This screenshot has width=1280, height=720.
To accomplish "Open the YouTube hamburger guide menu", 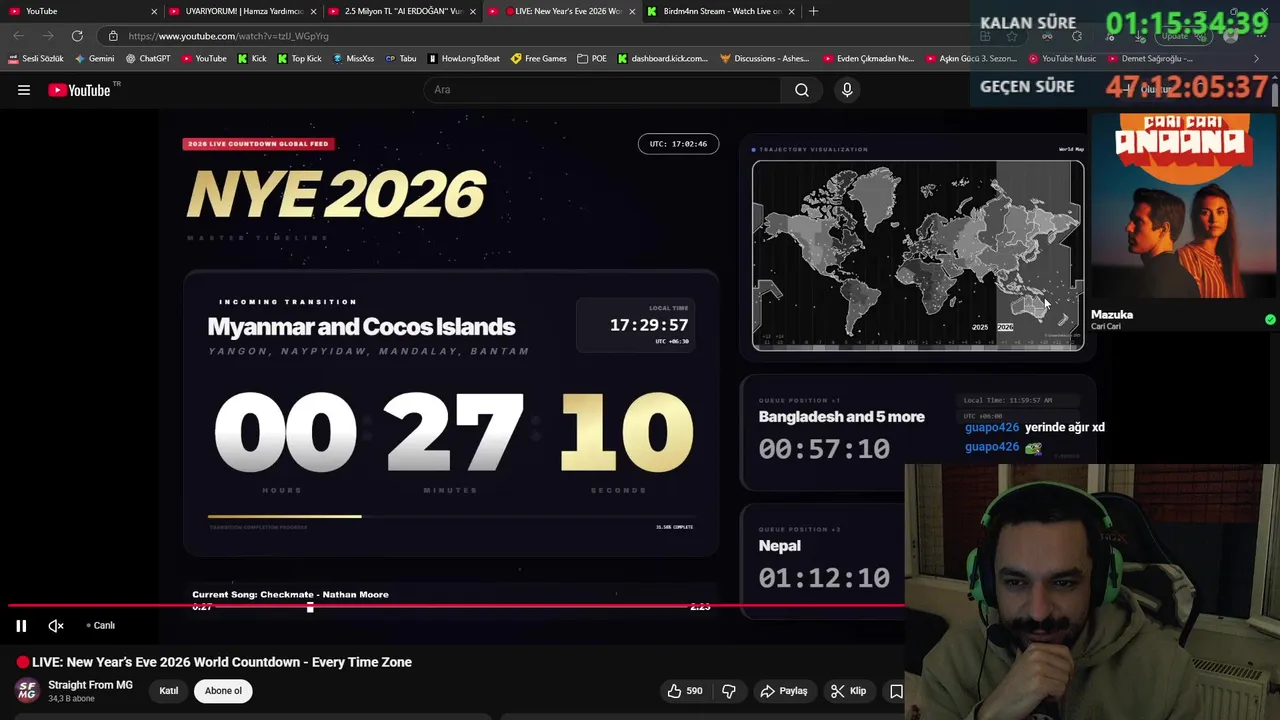I will [24, 90].
